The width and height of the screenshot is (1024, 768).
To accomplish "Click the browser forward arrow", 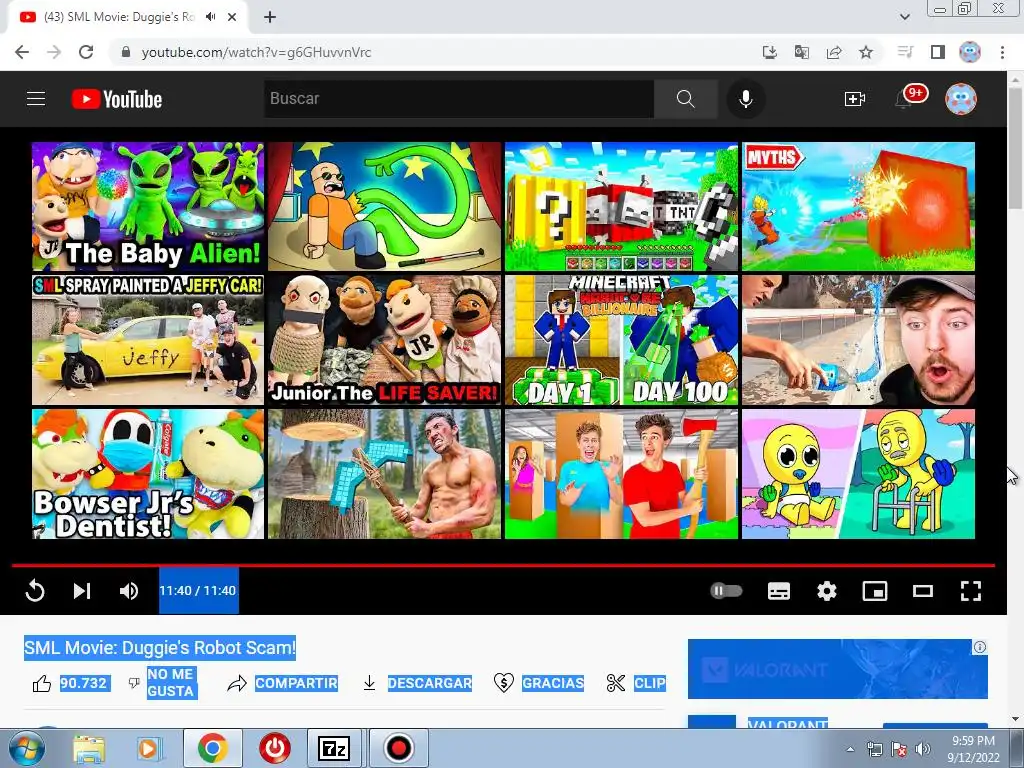I will point(54,52).
